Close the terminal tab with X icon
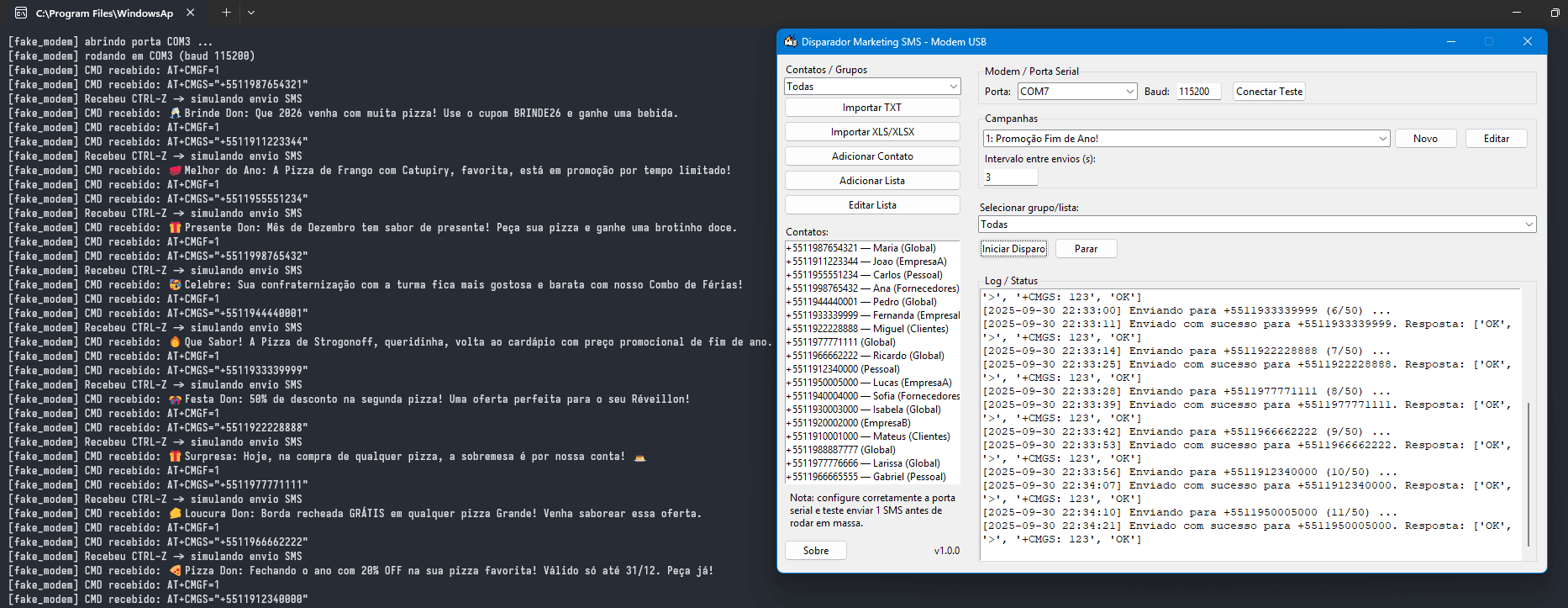The image size is (1568, 608). click(191, 13)
